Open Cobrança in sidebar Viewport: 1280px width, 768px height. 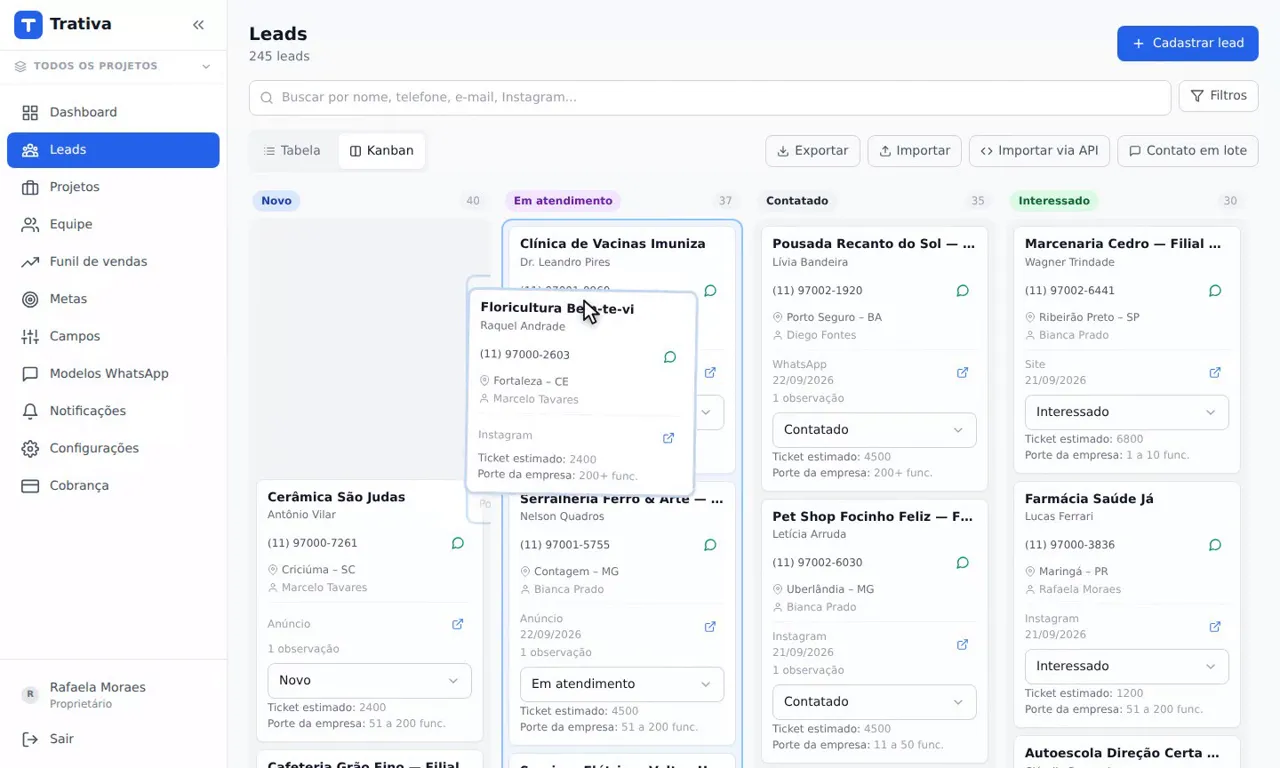113,486
